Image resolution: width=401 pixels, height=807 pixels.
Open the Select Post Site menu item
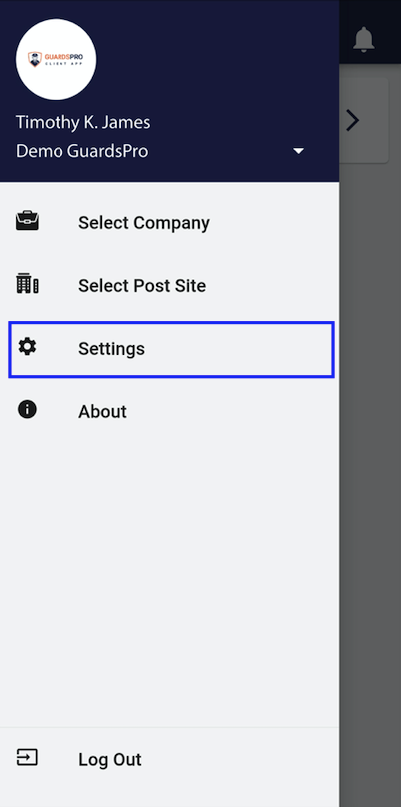pos(169,285)
